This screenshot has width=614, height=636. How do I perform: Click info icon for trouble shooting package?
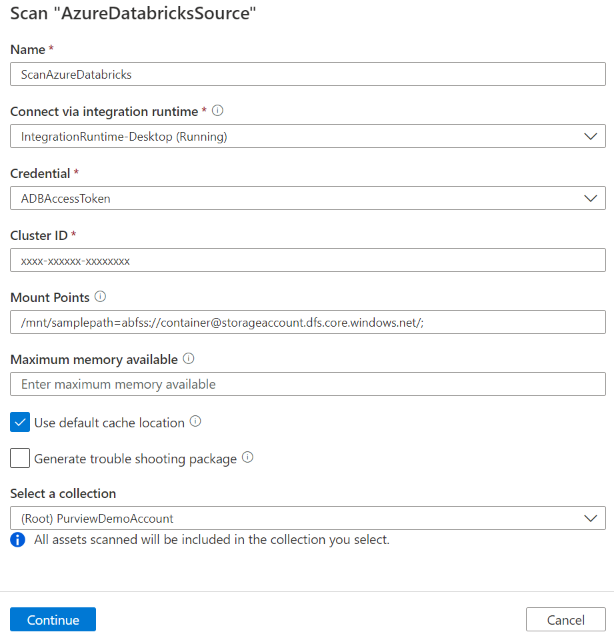point(248,458)
